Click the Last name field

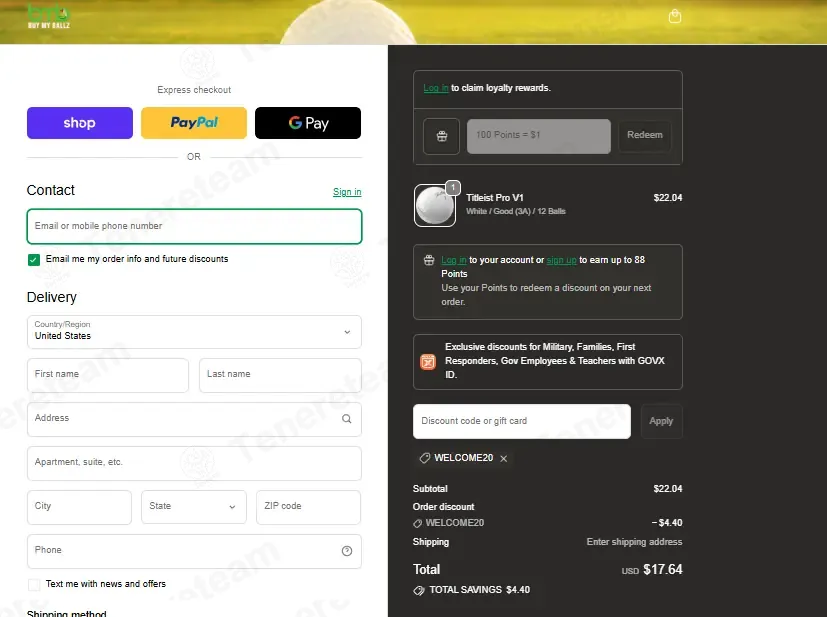(280, 375)
